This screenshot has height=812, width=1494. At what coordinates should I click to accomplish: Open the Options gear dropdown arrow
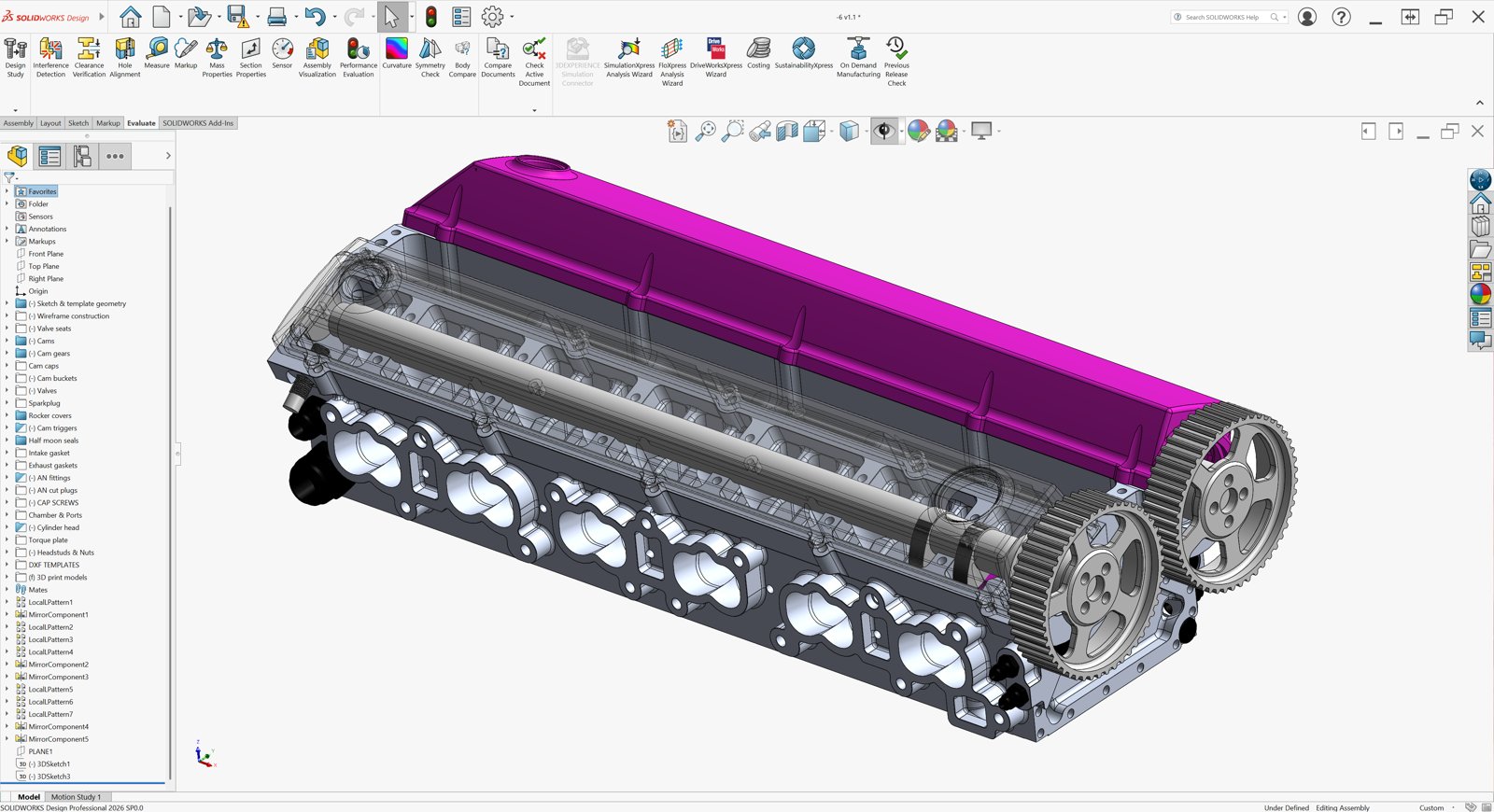tap(512, 17)
